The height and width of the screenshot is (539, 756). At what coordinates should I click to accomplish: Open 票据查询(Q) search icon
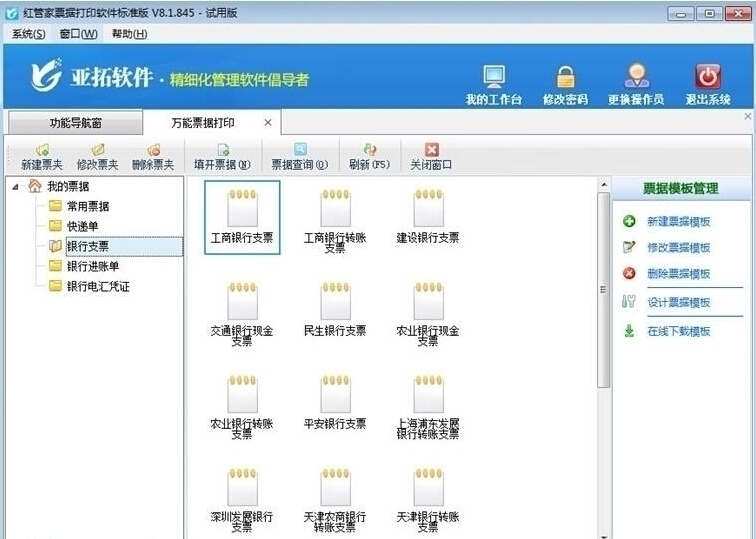[300, 149]
